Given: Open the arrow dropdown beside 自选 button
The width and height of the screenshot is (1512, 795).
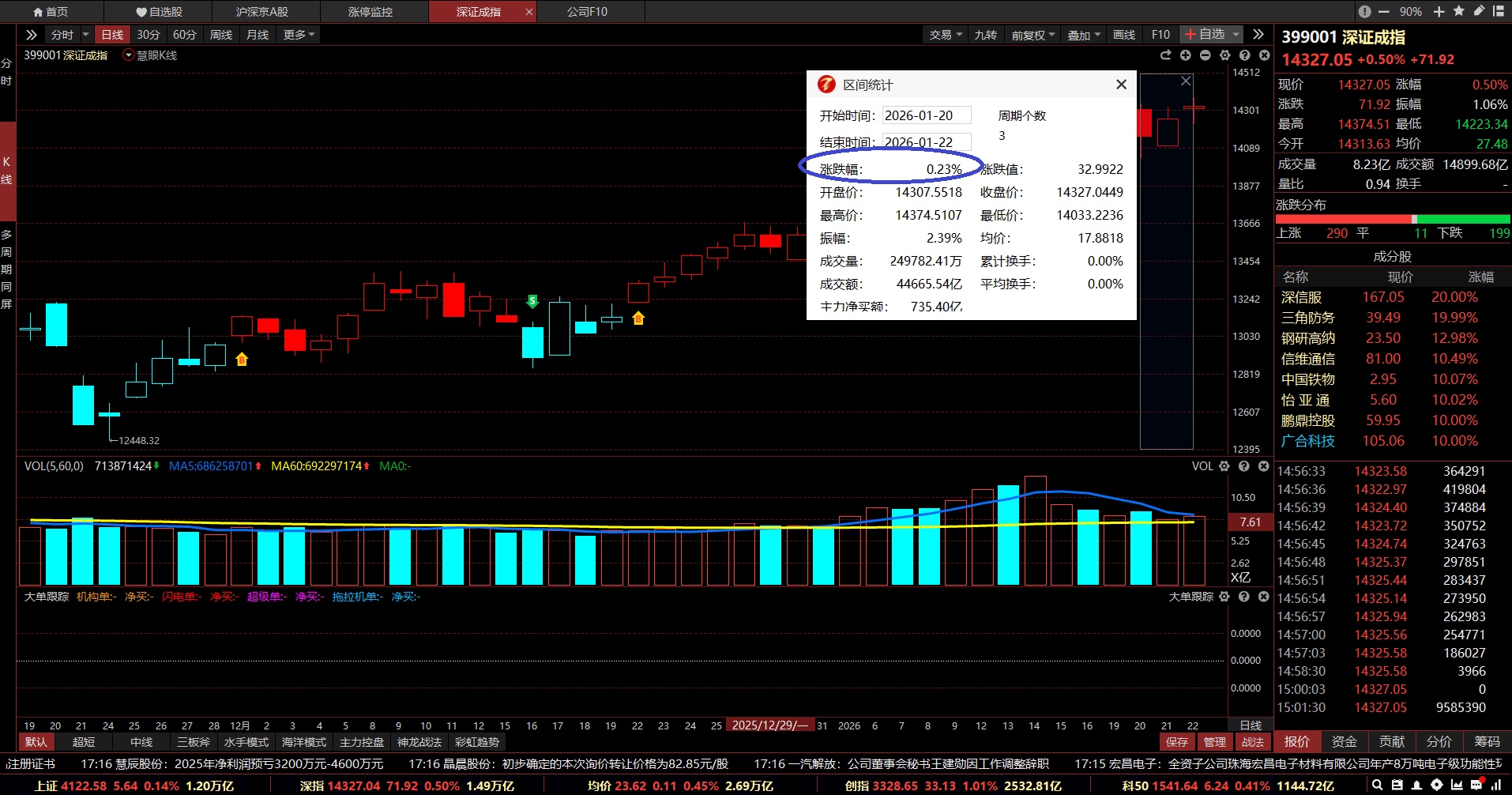Looking at the screenshot, I should tap(1236, 35).
